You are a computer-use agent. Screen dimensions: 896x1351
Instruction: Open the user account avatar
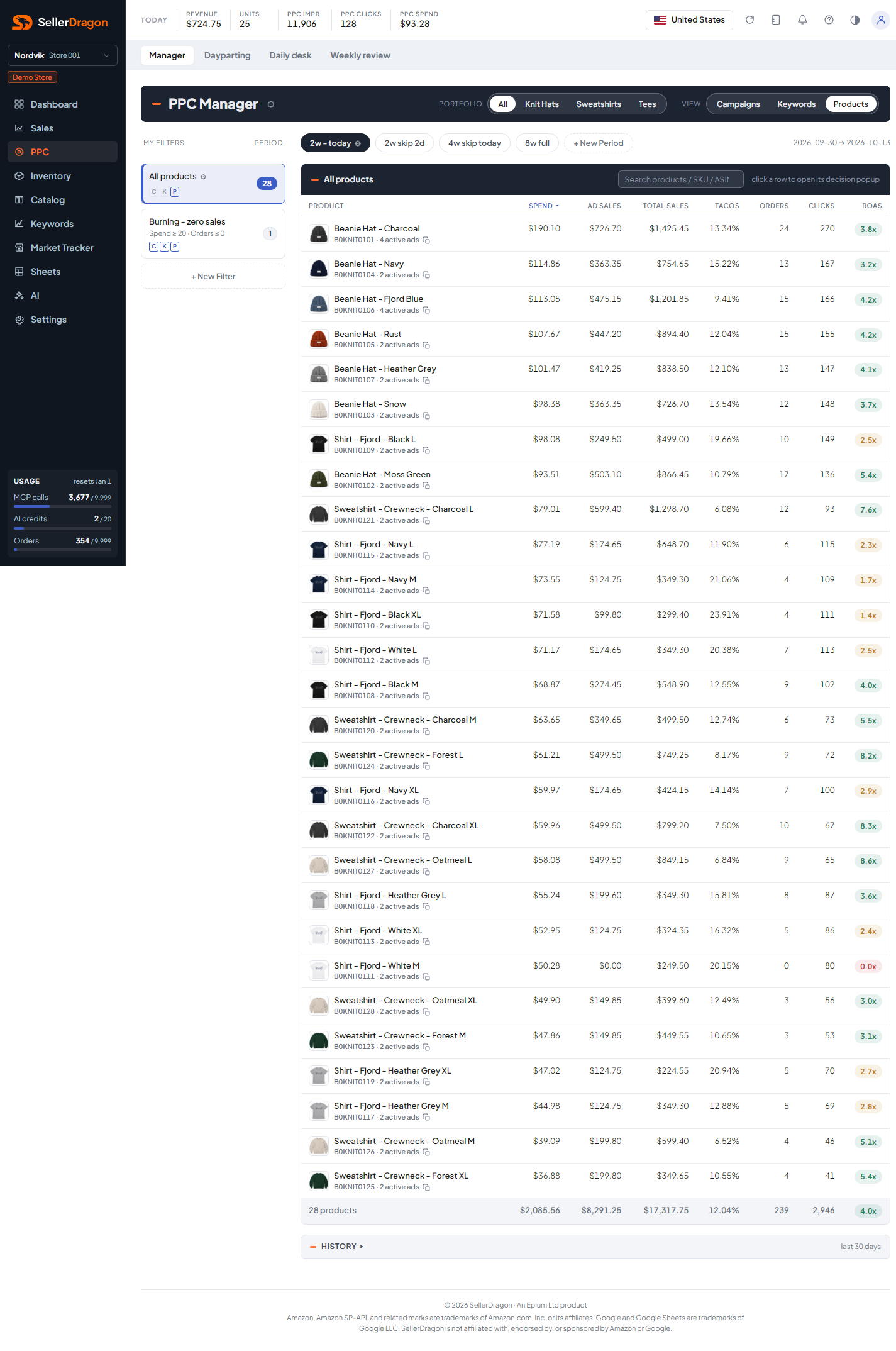point(881,20)
